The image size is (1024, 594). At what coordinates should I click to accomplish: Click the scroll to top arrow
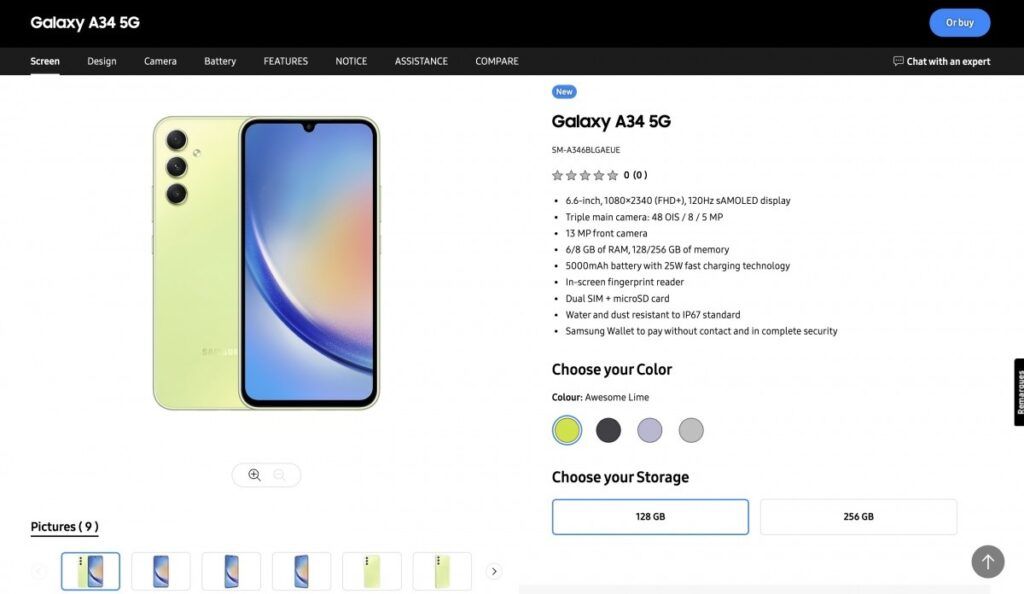pos(987,562)
